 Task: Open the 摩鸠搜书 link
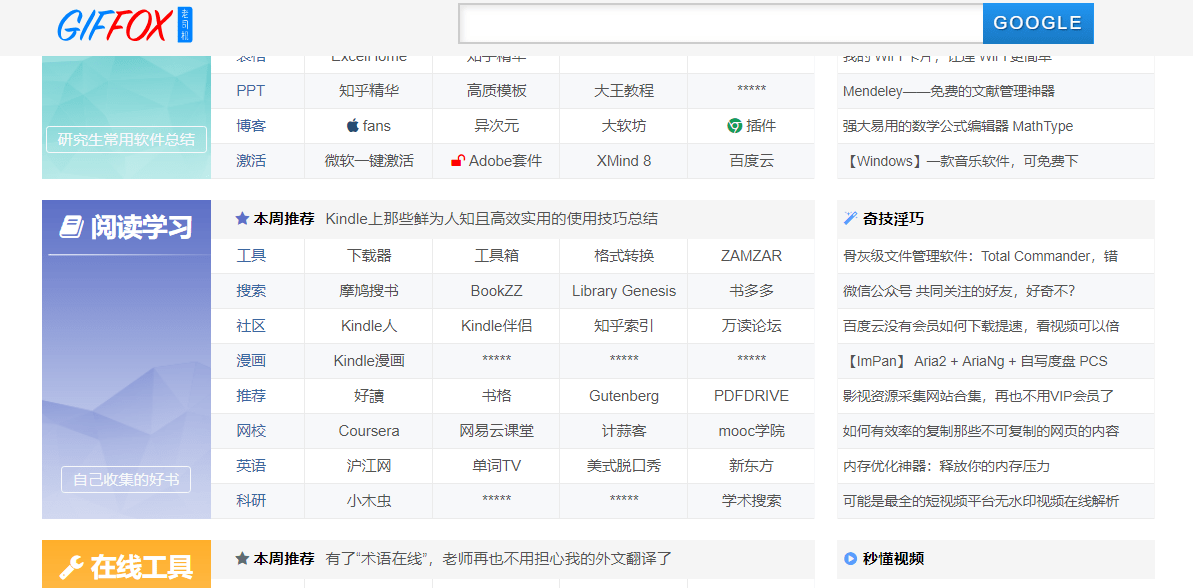(x=369, y=291)
